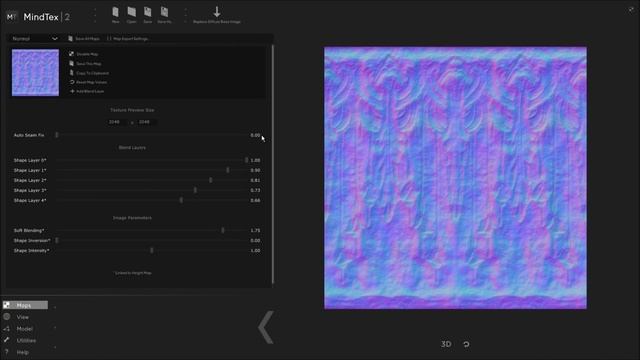Select the Help tab in sidebar
640x360 pixels.
click(22, 352)
